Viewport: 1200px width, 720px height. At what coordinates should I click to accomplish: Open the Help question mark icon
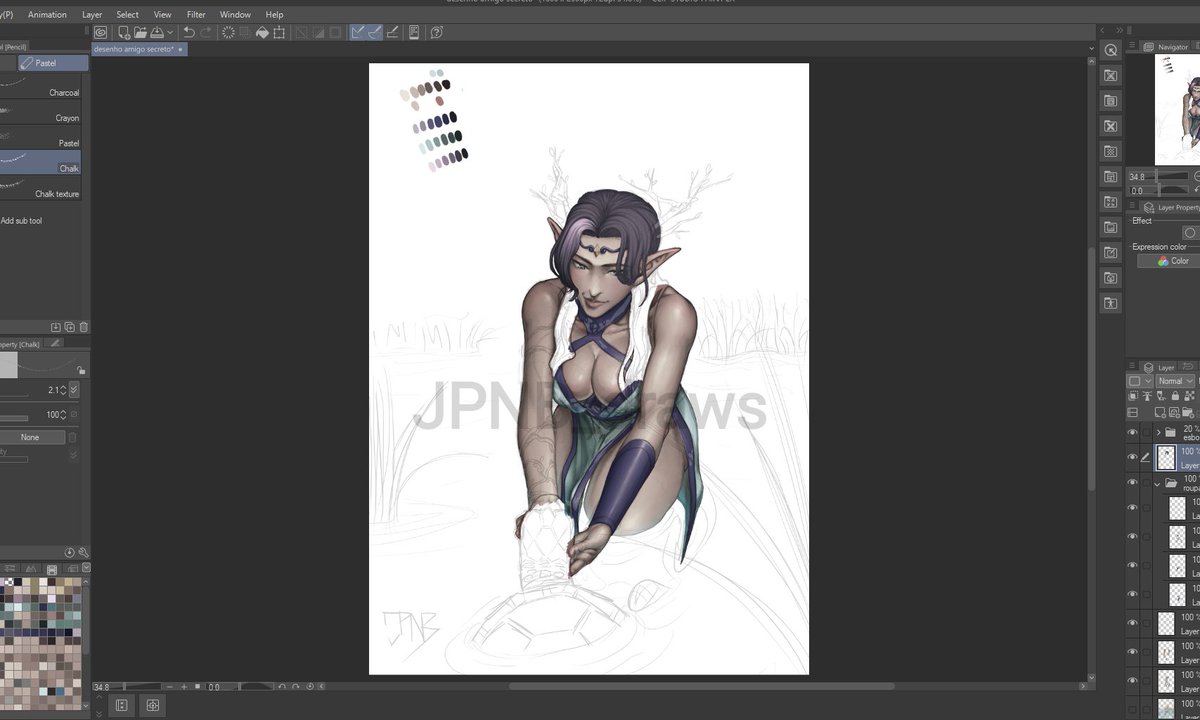pos(437,32)
